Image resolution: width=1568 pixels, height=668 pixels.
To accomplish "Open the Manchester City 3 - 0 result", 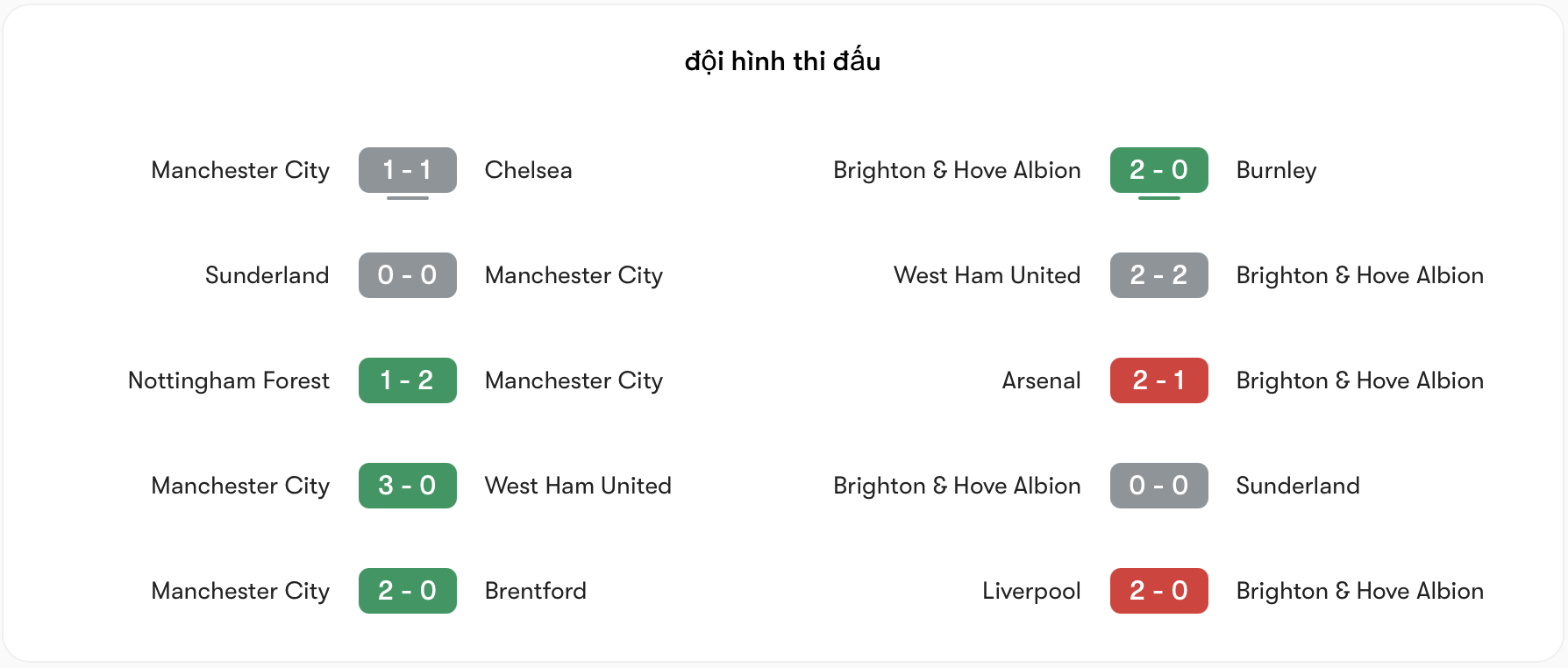I will pos(407,486).
